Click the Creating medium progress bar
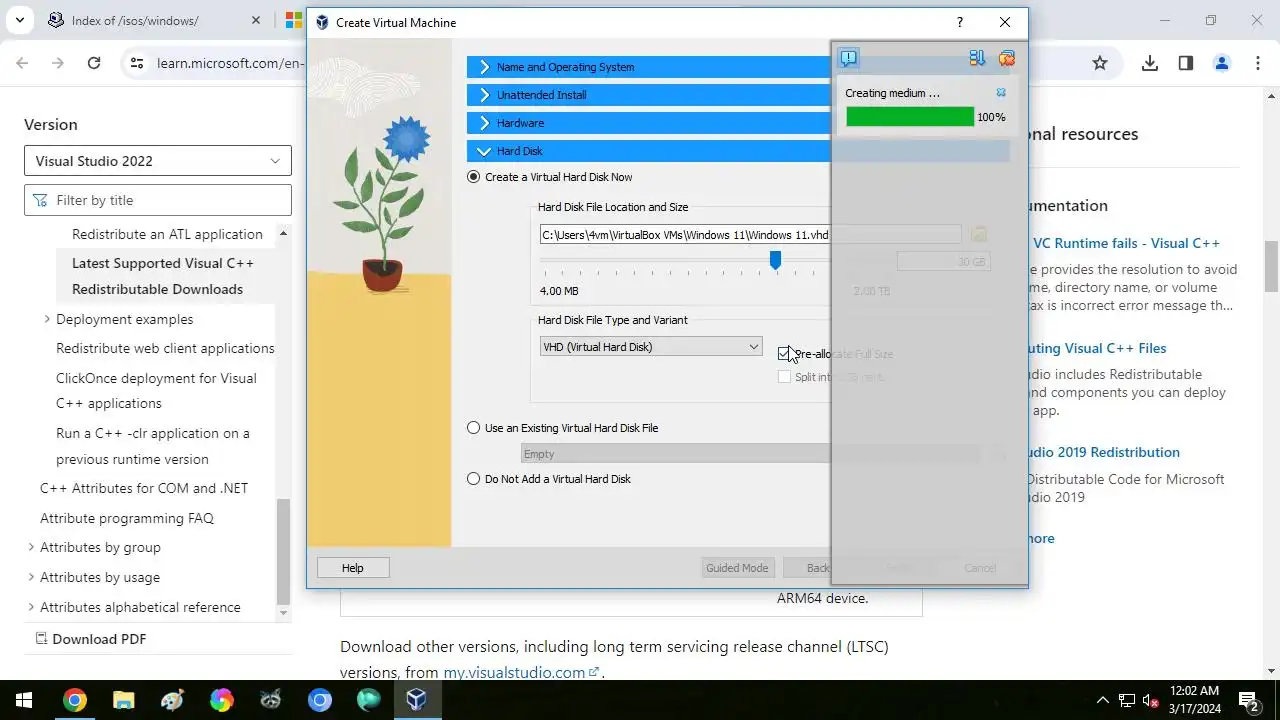The width and height of the screenshot is (1280, 720). pos(910,117)
